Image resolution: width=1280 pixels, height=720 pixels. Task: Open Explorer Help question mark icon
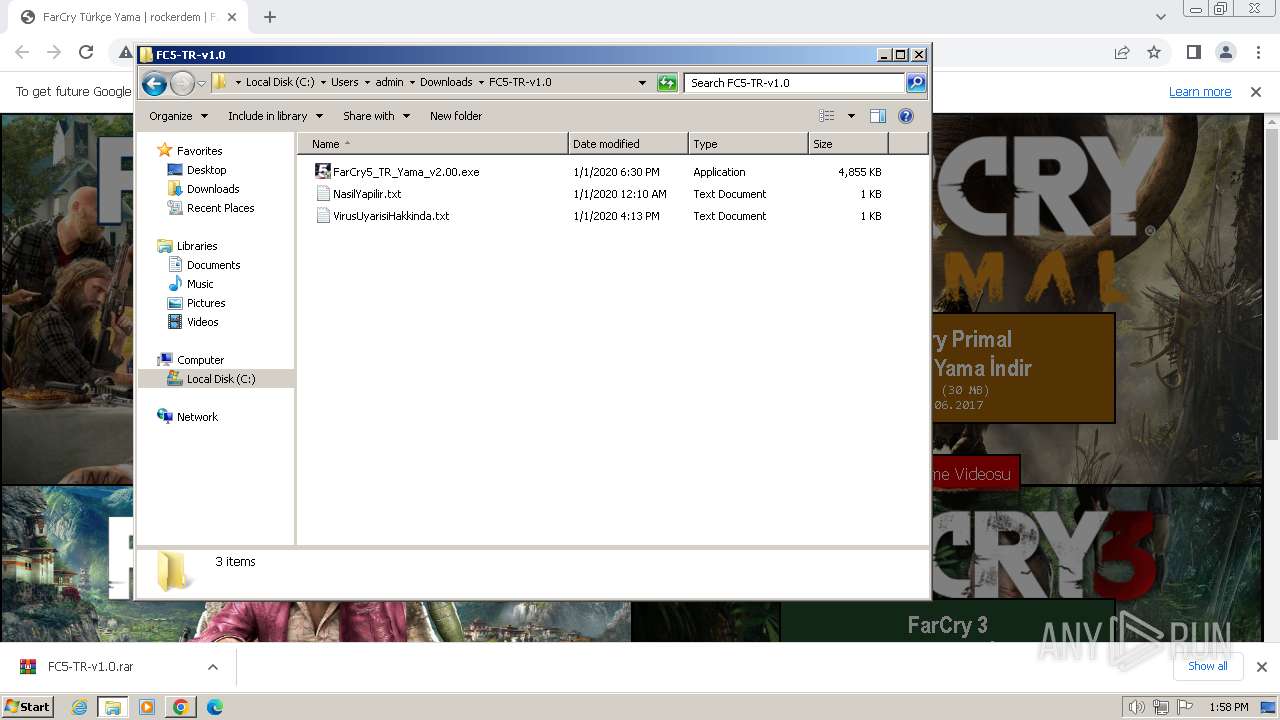tap(906, 116)
